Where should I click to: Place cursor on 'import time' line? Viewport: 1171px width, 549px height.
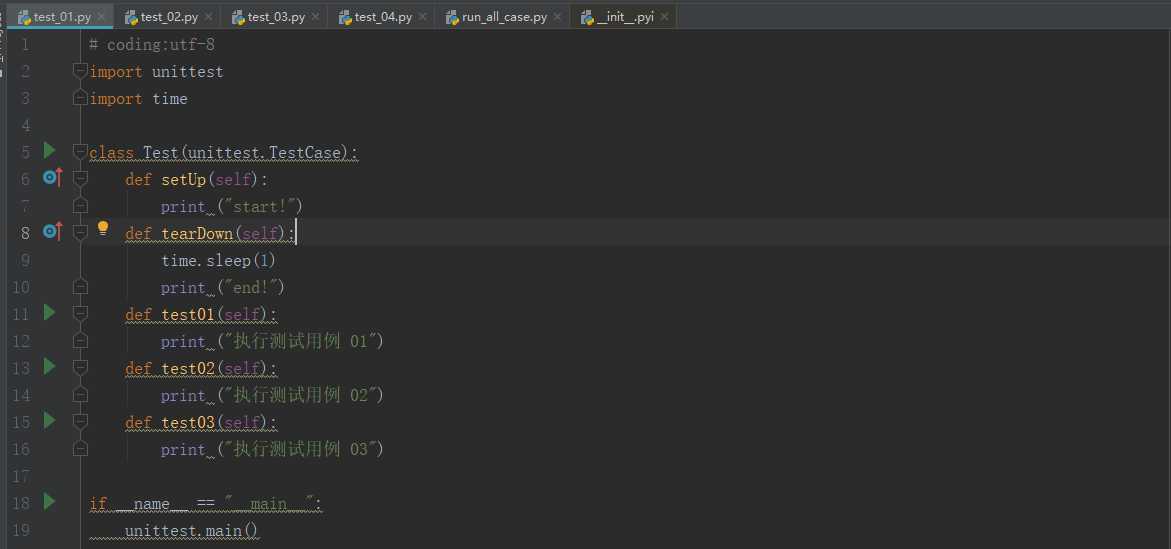coord(138,99)
